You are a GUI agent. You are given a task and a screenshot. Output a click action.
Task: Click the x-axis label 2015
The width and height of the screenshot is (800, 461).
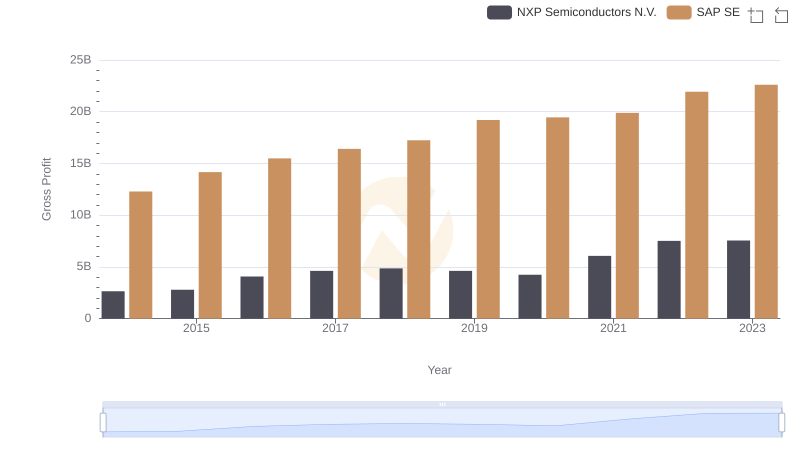pos(196,328)
